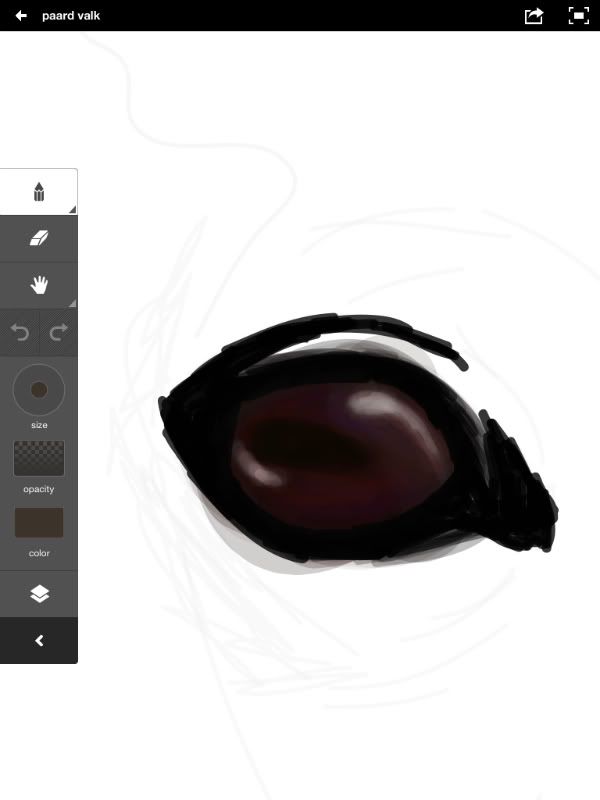The width and height of the screenshot is (600, 800).
Task: Select the pencil drawing tool
Action: pos(39,191)
